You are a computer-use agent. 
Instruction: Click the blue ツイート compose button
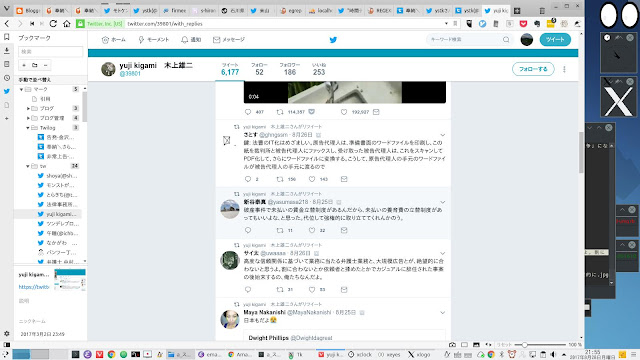pyautogui.click(x=555, y=40)
